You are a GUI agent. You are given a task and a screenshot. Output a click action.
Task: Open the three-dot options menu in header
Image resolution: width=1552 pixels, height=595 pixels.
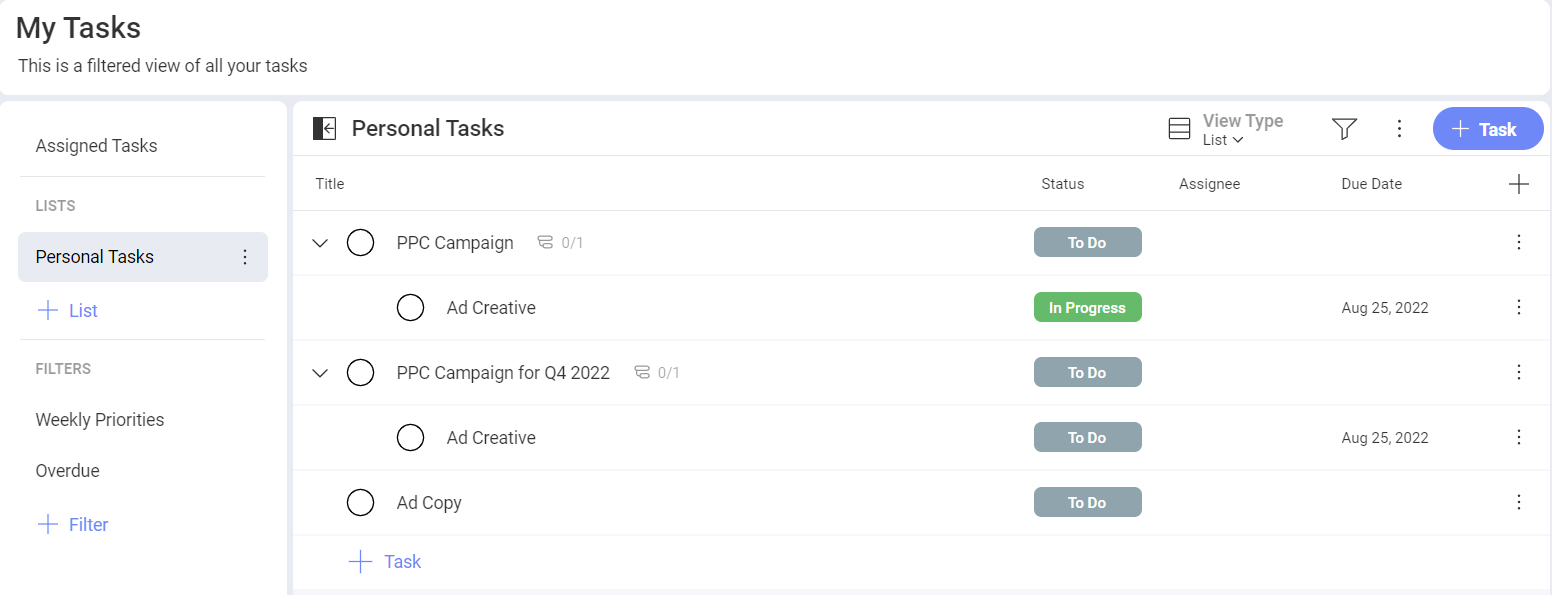click(x=1399, y=128)
